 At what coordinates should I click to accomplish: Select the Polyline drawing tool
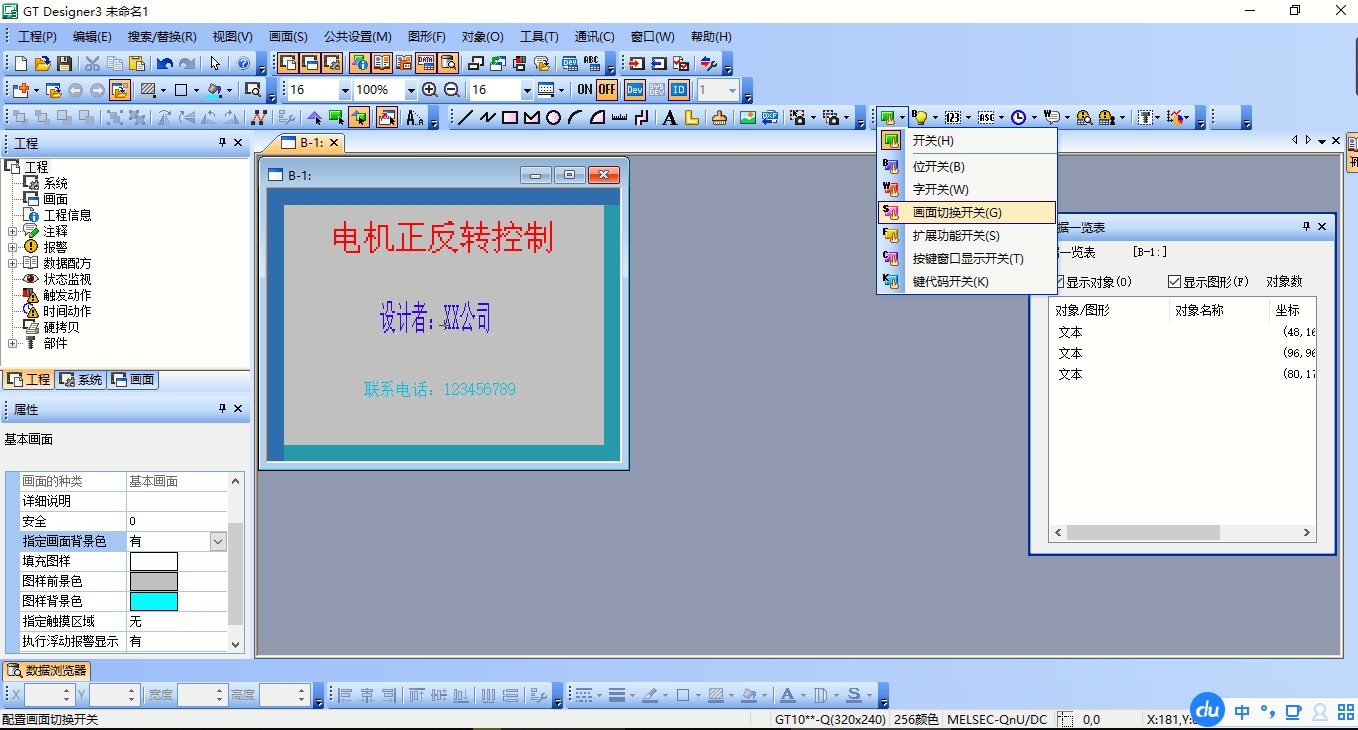pyautogui.click(x=487, y=118)
